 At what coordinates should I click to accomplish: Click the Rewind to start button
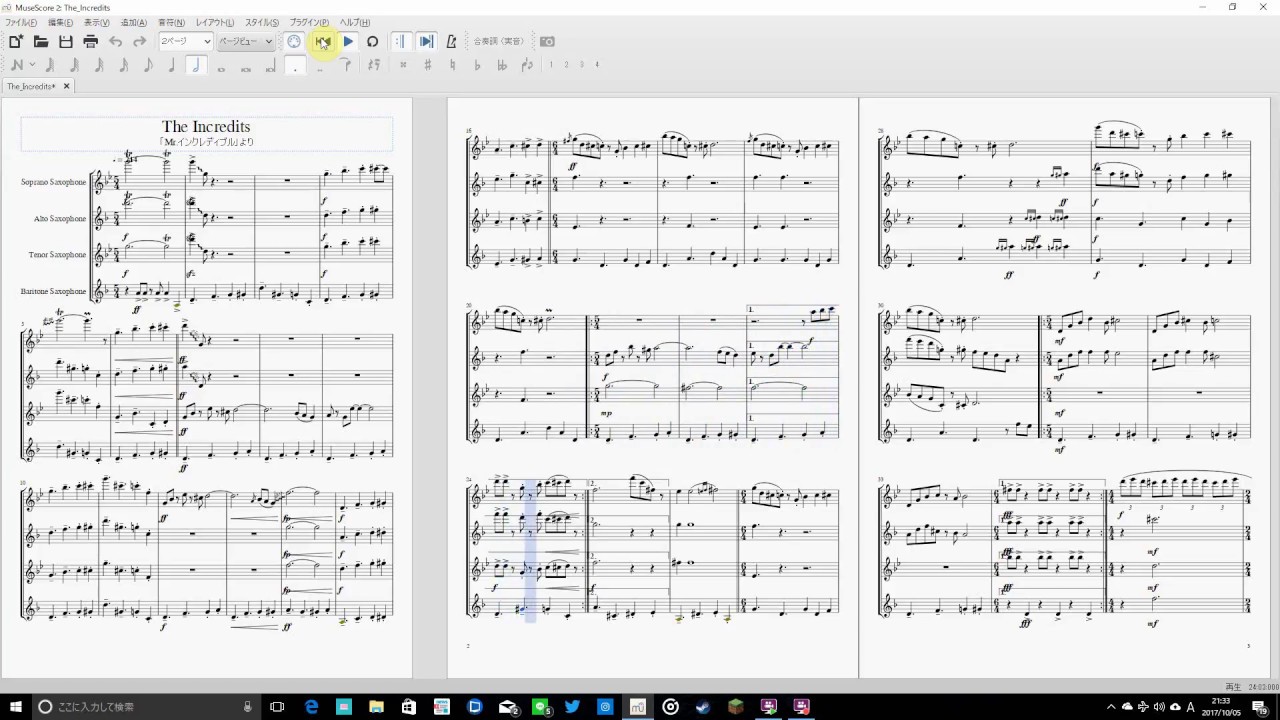322,42
